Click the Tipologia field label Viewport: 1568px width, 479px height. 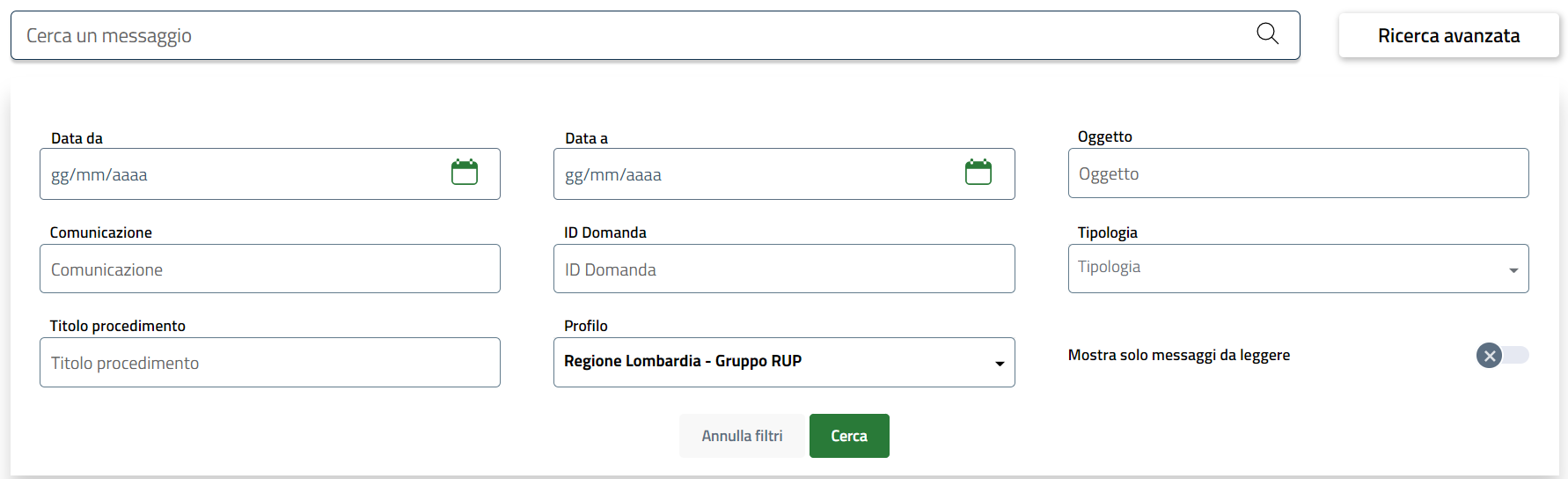[1107, 232]
